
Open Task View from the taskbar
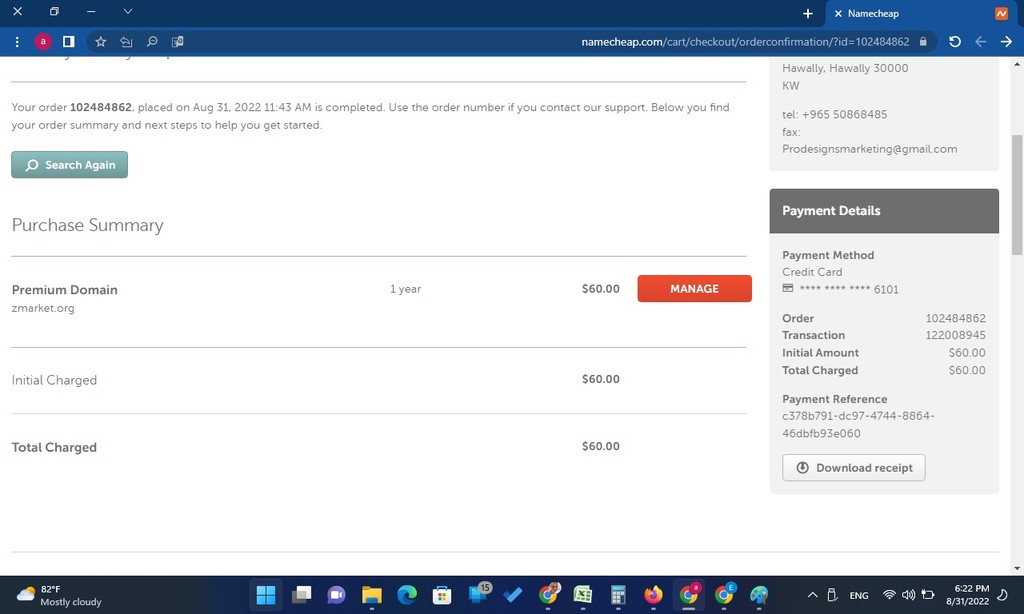pyautogui.click(x=301, y=595)
